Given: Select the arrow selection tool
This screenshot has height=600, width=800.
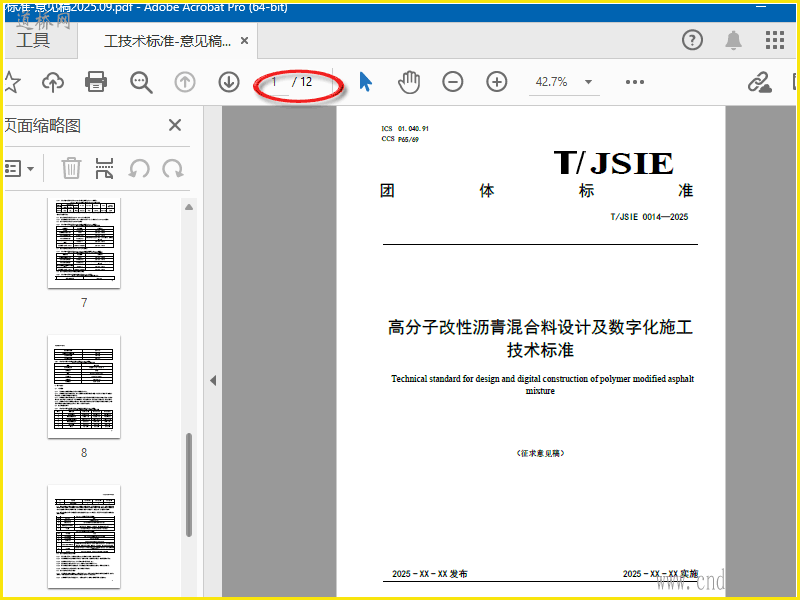Looking at the screenshot, I should click(x=365, y=82).
